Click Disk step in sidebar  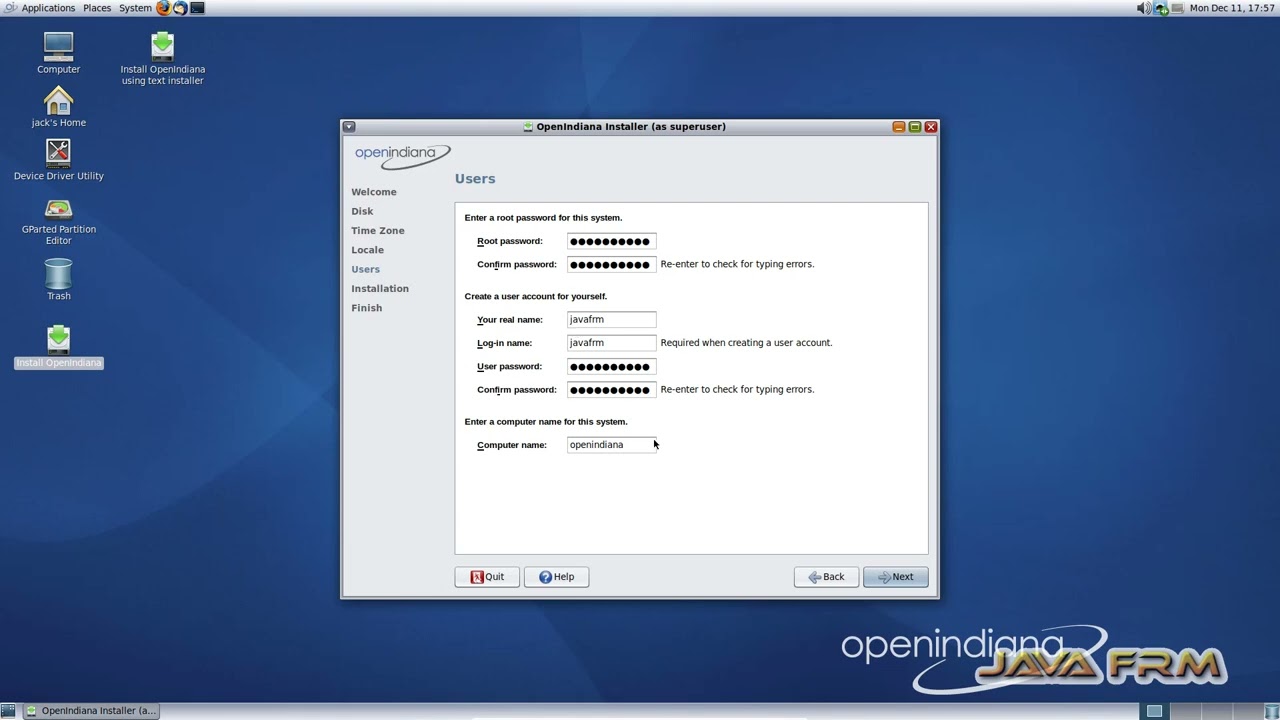(362, 211)
